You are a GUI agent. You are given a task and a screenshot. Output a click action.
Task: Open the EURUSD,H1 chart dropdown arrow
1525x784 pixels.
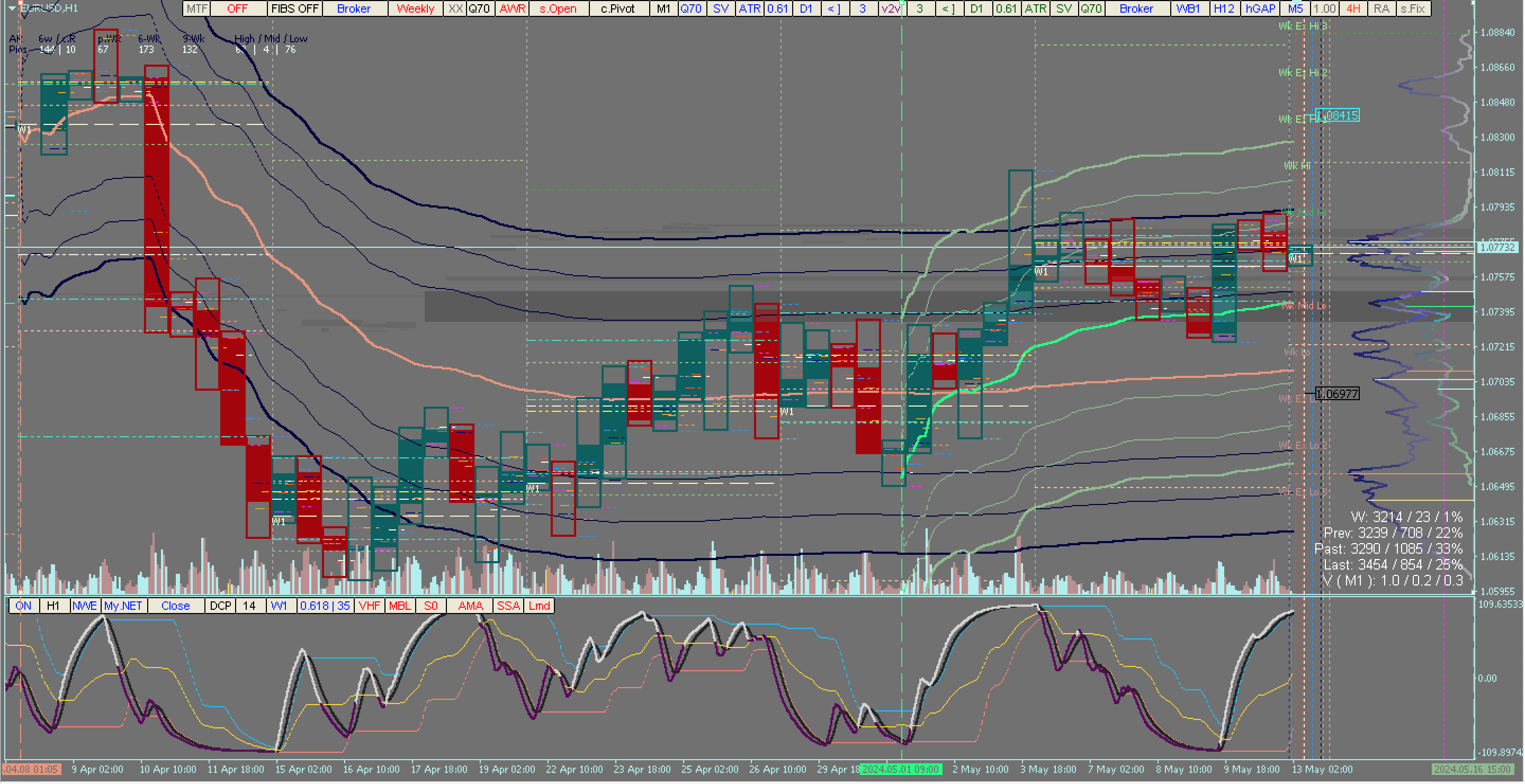coord(12,8)
